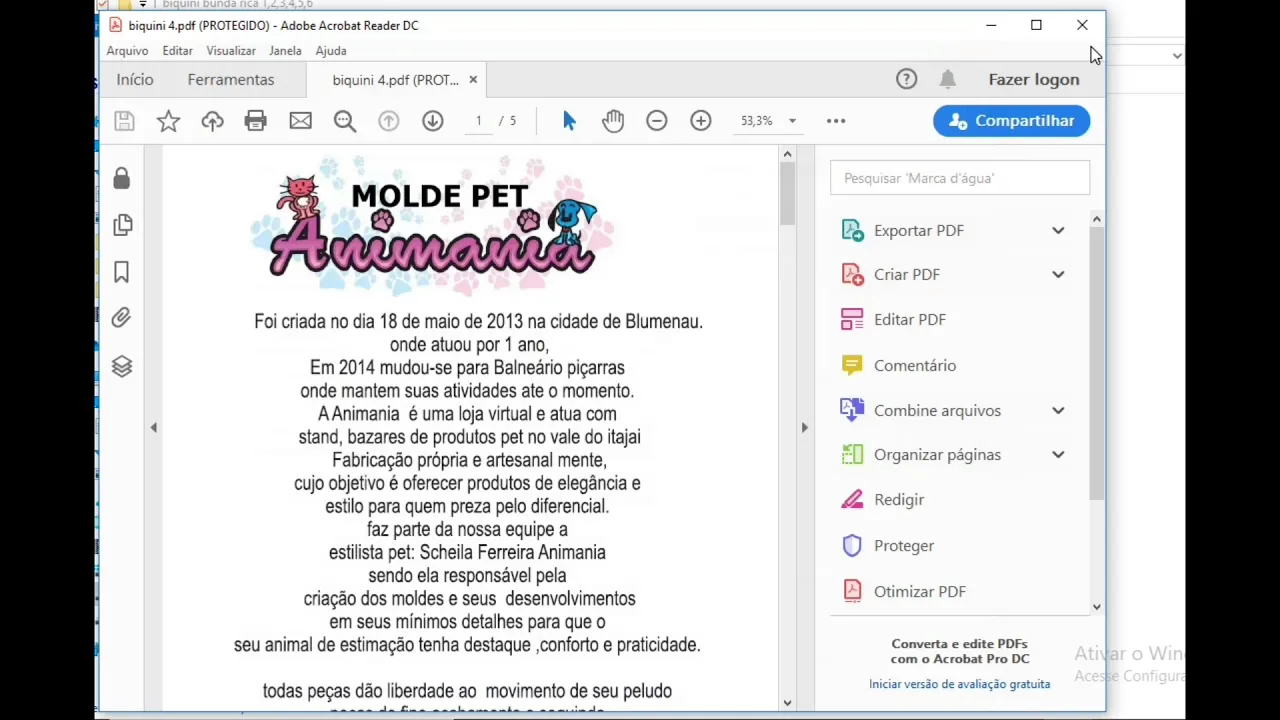Image resolution: width=1280 pixels, height=720 pixels.
Task: Add bookmark star icon in toolbar
Action: (x=168, y=121)
